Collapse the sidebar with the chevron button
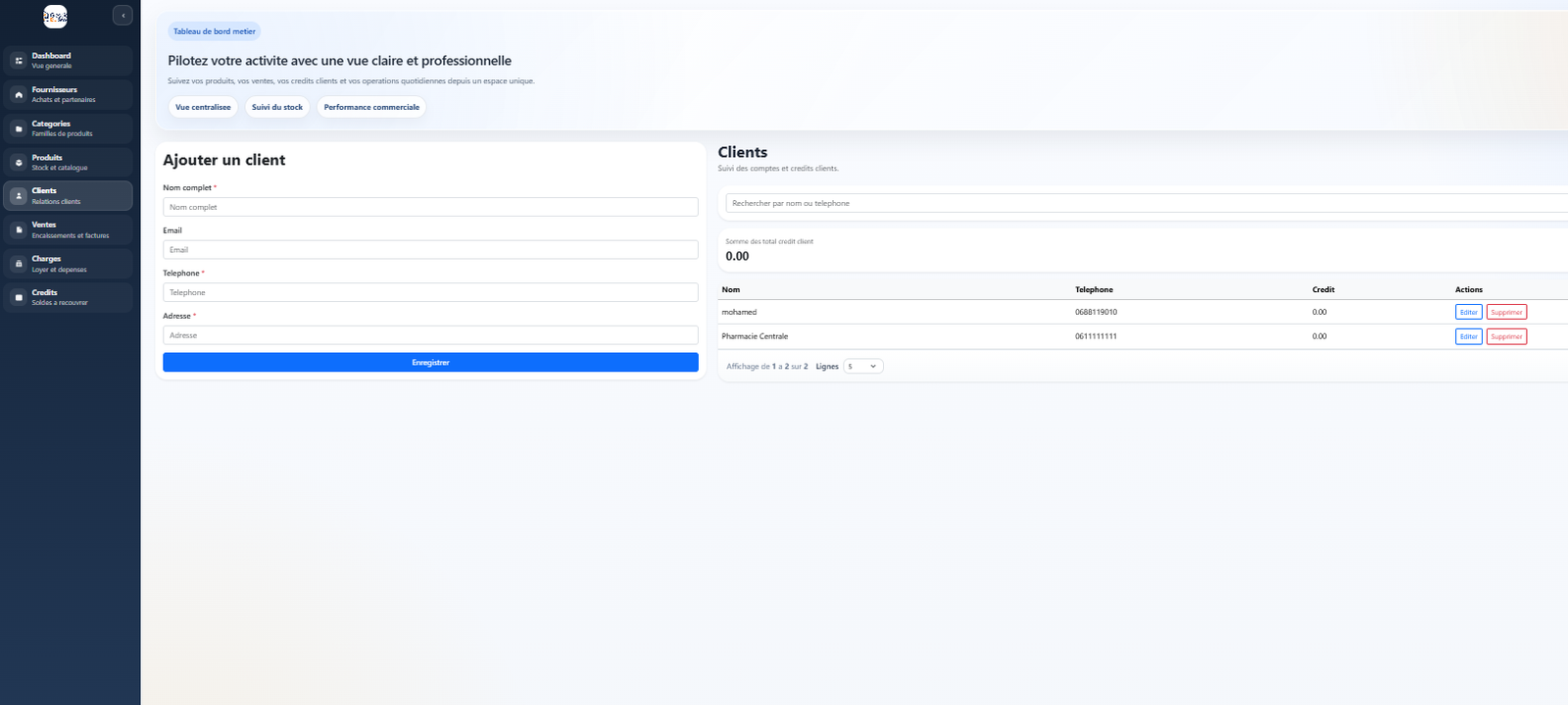The image size is (1568, 705). (x=122, y=16)
